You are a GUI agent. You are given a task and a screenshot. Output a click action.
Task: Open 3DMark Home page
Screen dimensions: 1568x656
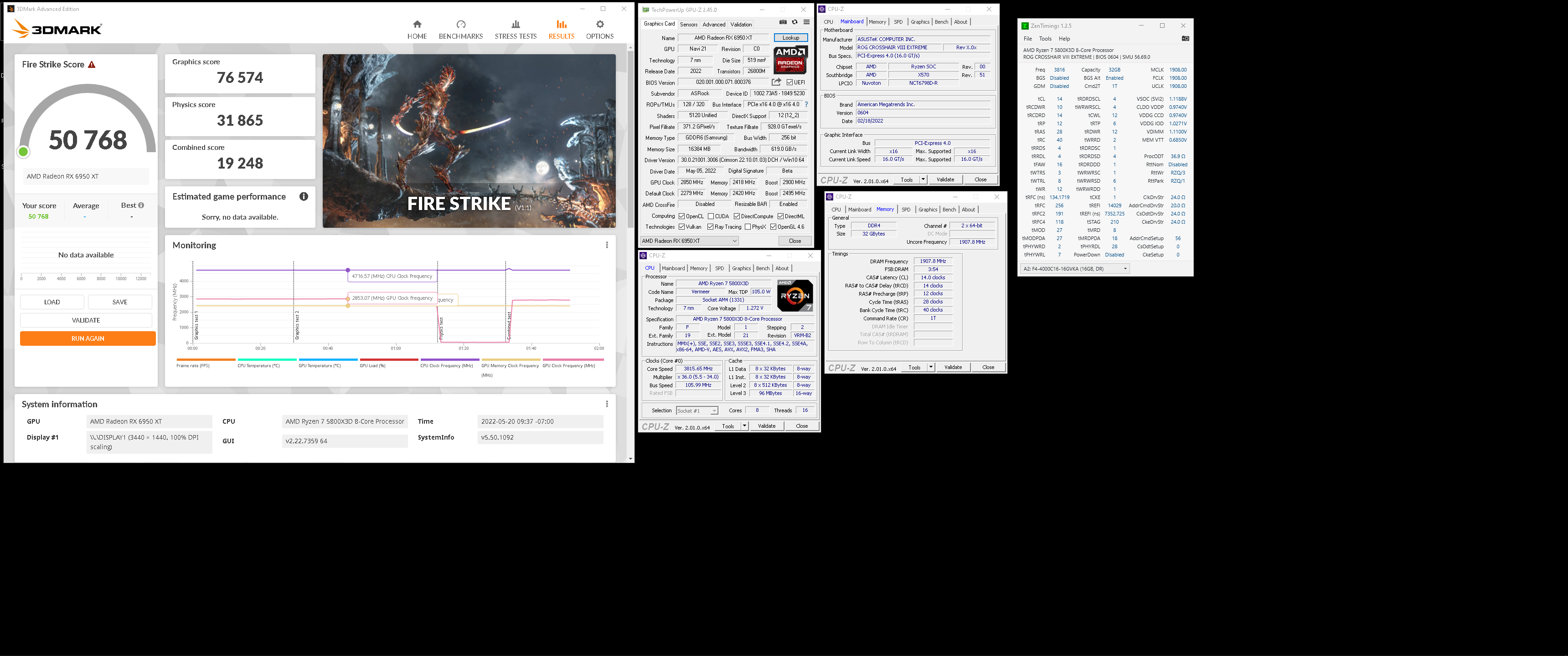[417, 29]
